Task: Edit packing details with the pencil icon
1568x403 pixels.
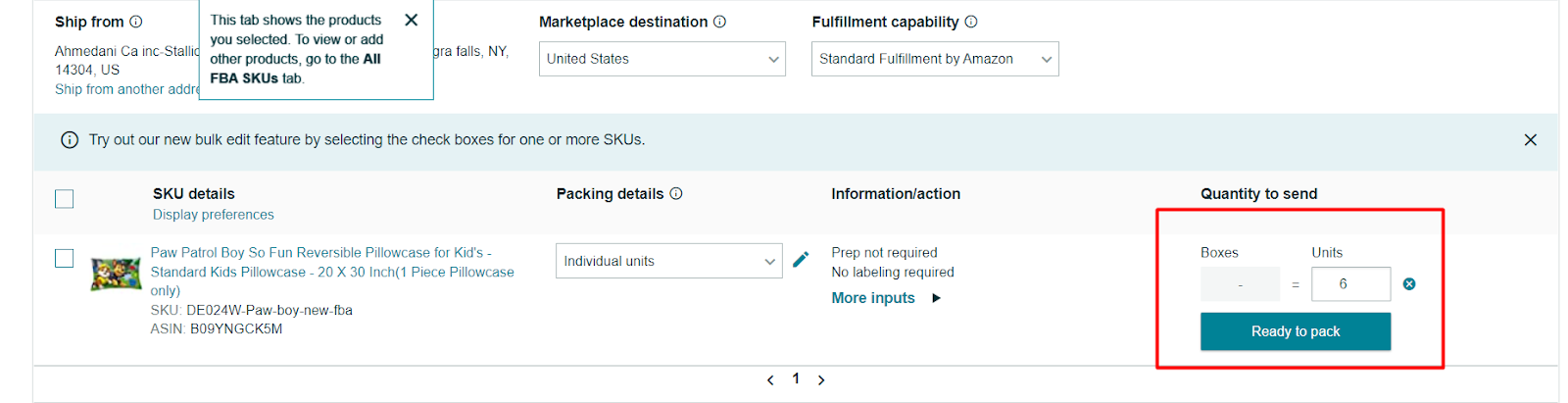Action: 801,259
